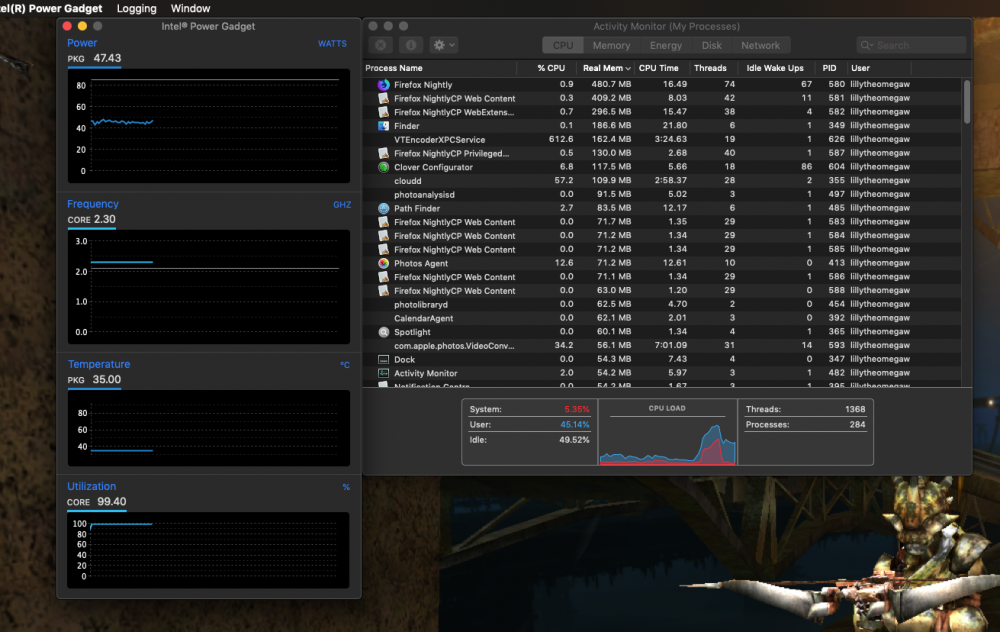Click the magnifier icon in the search field

coord(866,45)
